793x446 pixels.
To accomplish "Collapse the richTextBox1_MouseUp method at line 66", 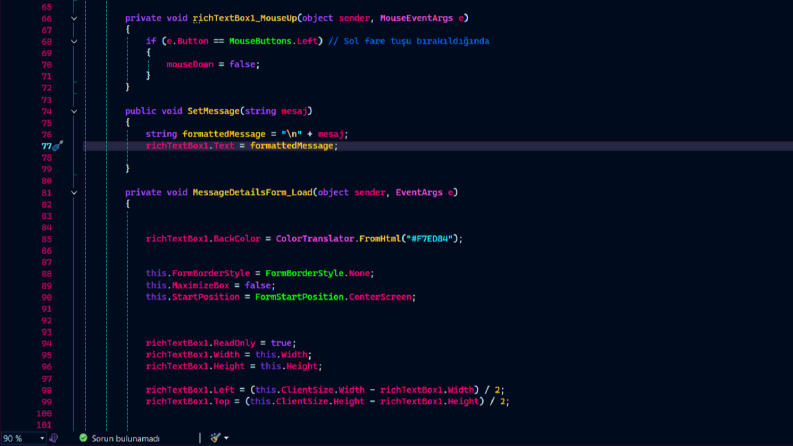I will point(74,18).
